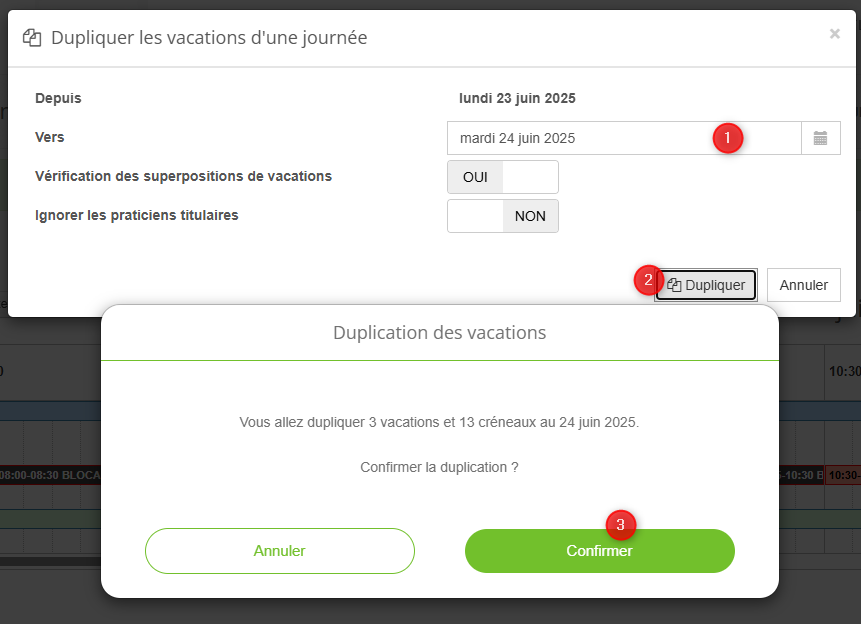Click the dark horizontal scrollbar under the schedule
This screenshot has height=624, width=861.
[x=51, y=561]
